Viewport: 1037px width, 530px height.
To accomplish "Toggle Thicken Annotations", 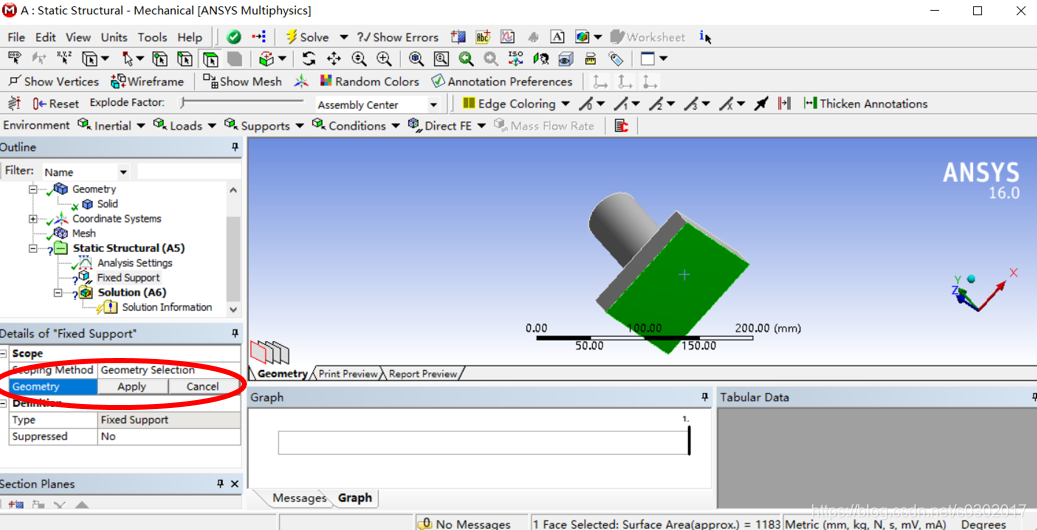I will point(865,103).
